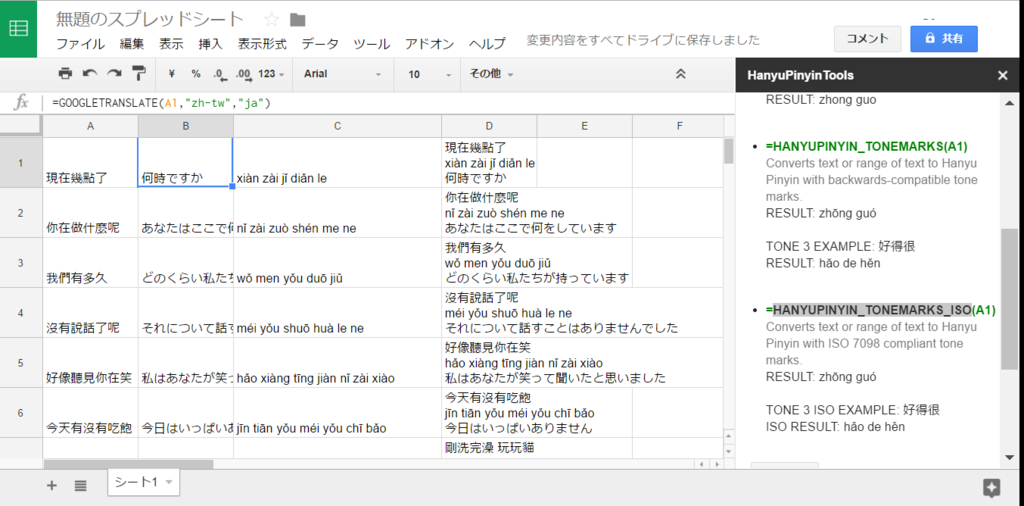Open the ファイル menu

tap(80, 44)
